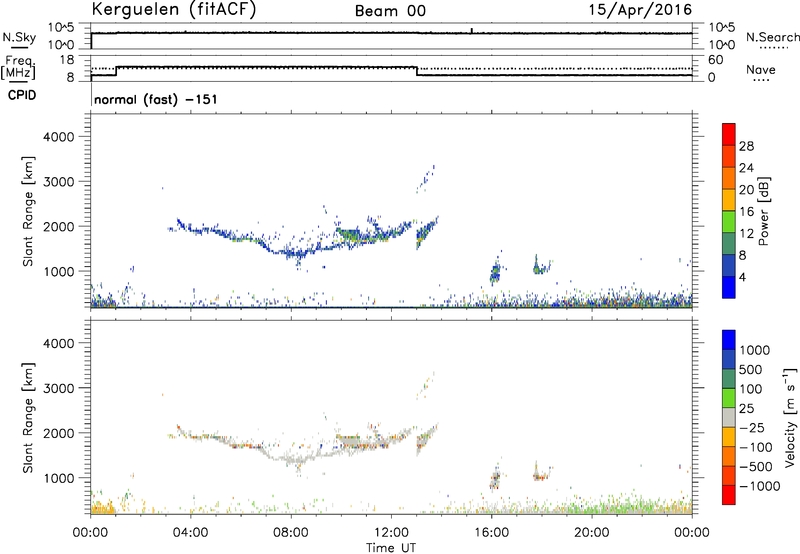Click the 'N.Sky' legend label
The height and width of the screenshot is (554, 800).
(19, 37)
